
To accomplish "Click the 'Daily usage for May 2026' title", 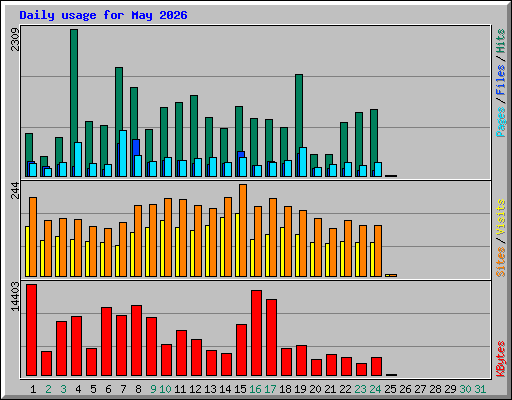I will pos(103,15).
